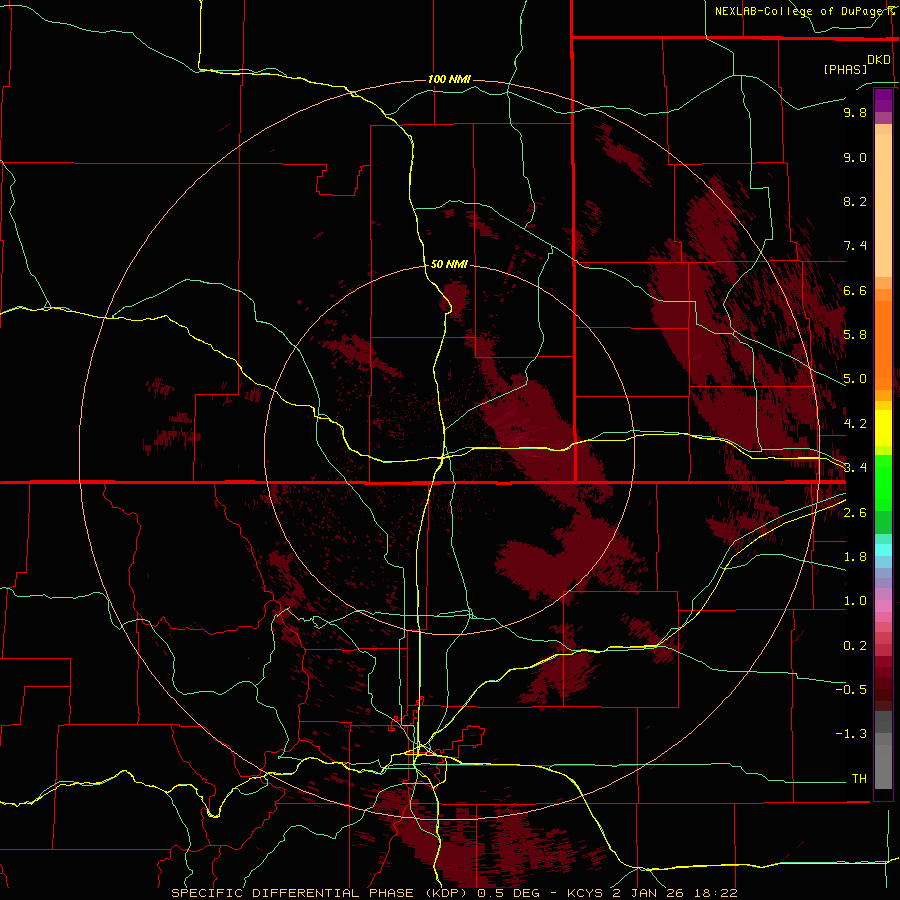Select the 5.0 scale value
The height and width of the screenshot is (900, 900).
pos(855,379)
